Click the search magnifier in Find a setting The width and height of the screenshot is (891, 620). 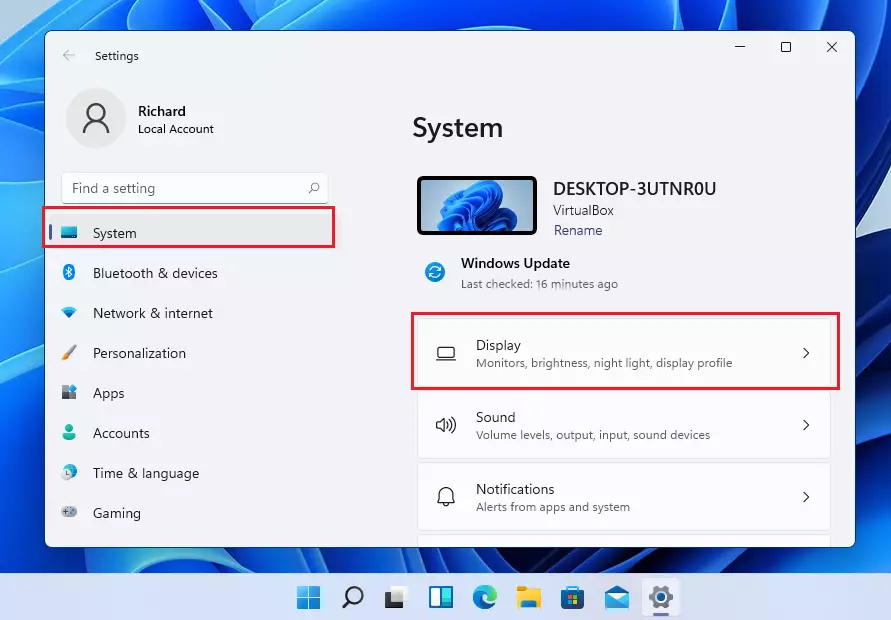point(314,188)
